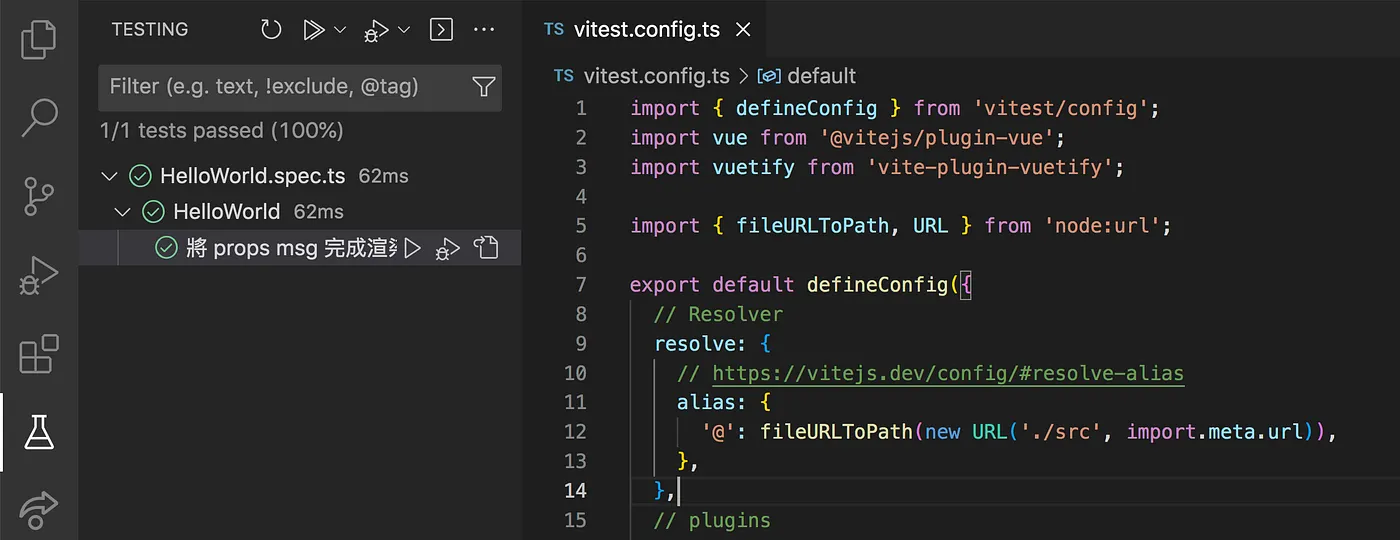1400x540 pixels.
Task: Select HelloWorld.spec.ts test file row
Action: pyautogui.click(x=300, y=176)
